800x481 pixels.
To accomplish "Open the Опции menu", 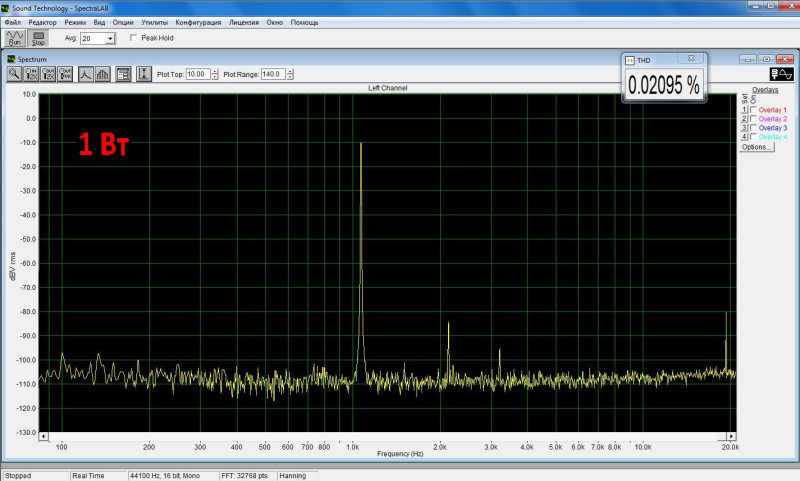I will [x=123, y=22].
